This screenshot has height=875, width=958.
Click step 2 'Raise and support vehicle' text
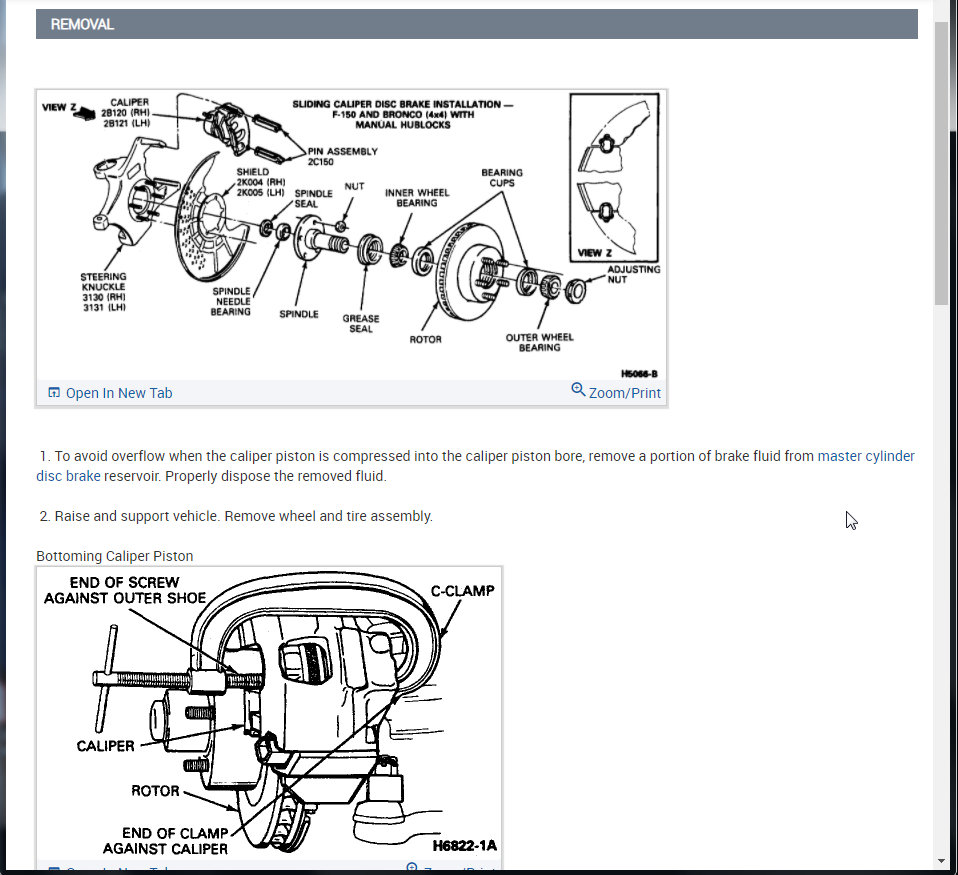coord(236,516)
